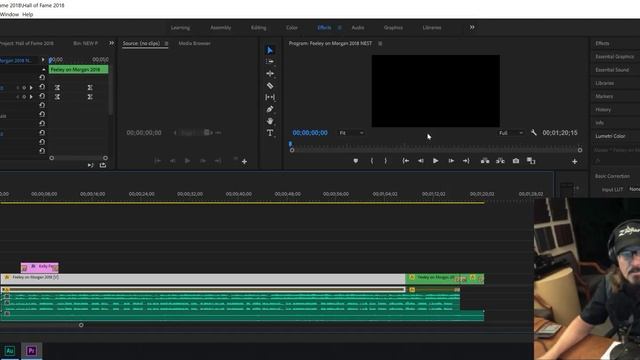Screen dimensions: 640x360
Task: Open the Lumetri Color panel
Action: point(610,136)
